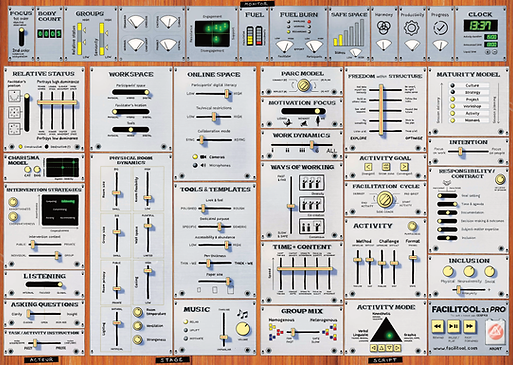The width and height of the screenshot is (513, 365).
Task: Toggle the Goal setting switch in Responsibility/Contract
Action: click(x=447, y=196)
